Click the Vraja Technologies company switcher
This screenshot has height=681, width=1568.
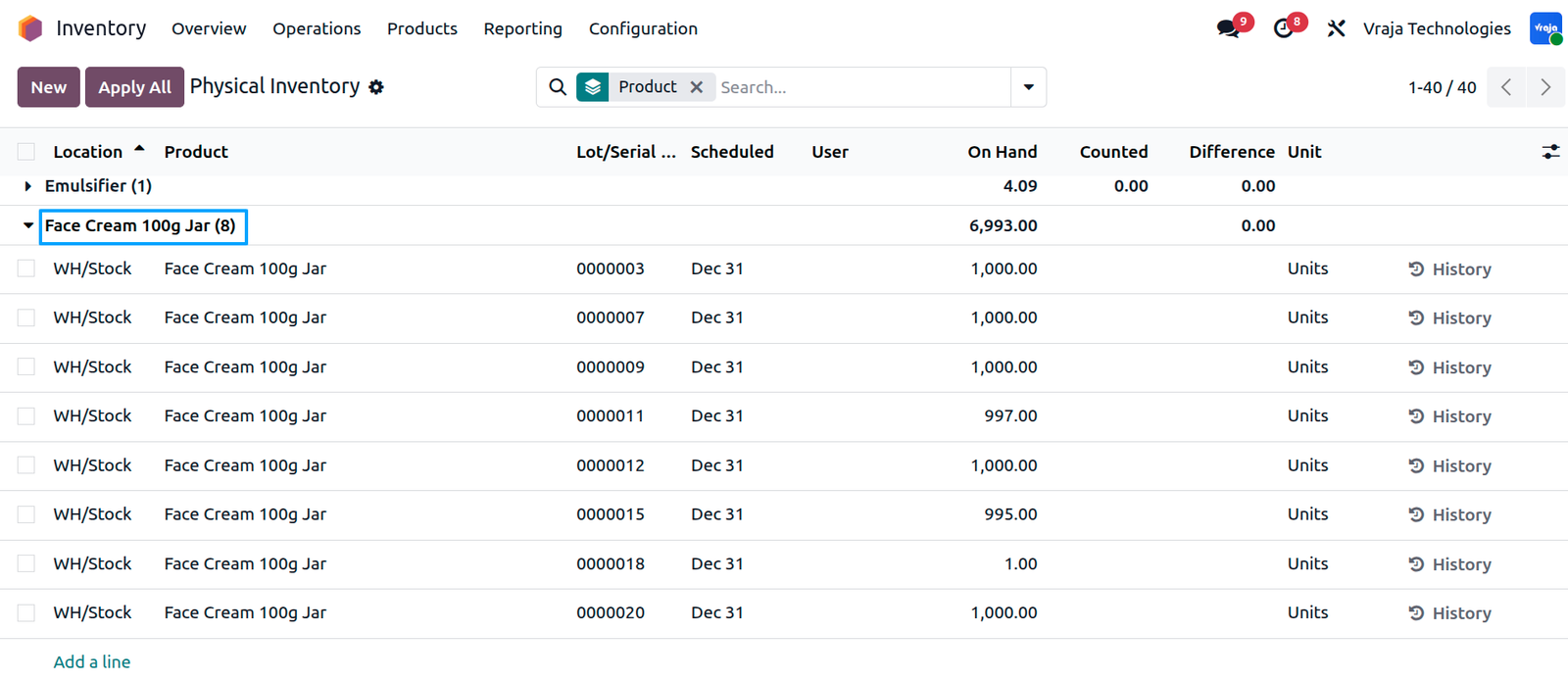pyautogui.click(x=1437, y=28)
